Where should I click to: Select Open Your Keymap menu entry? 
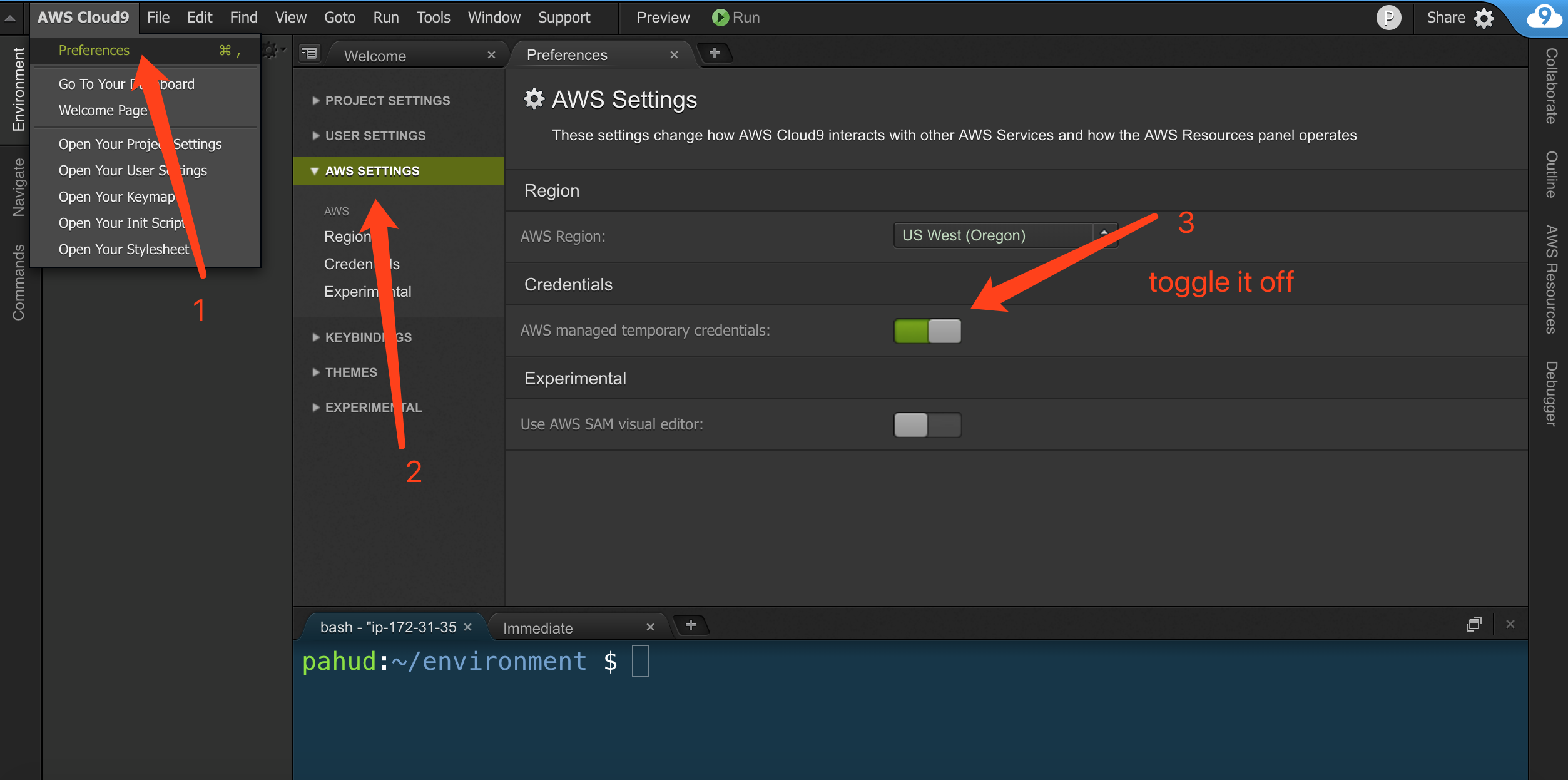116,197
